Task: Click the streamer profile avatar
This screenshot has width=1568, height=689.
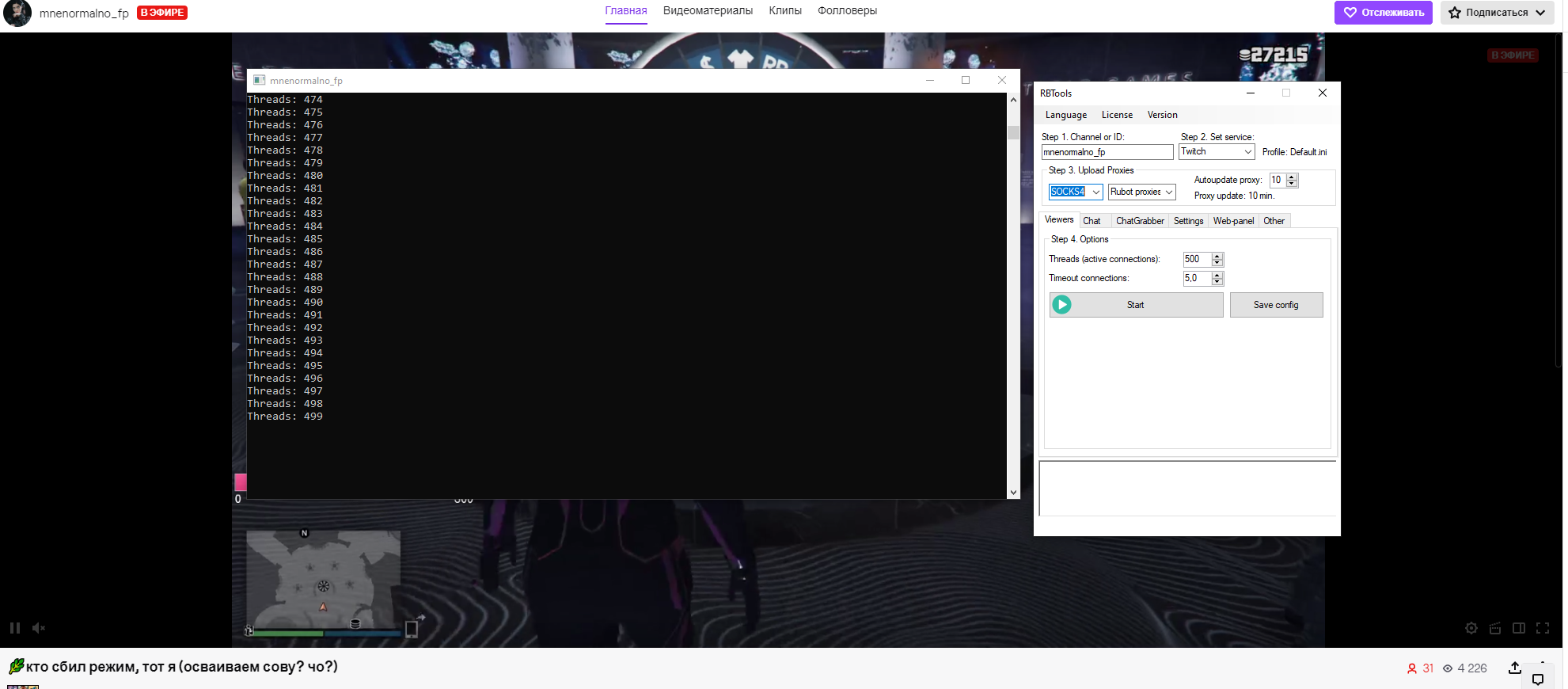Action: click(x=17, y=13)
